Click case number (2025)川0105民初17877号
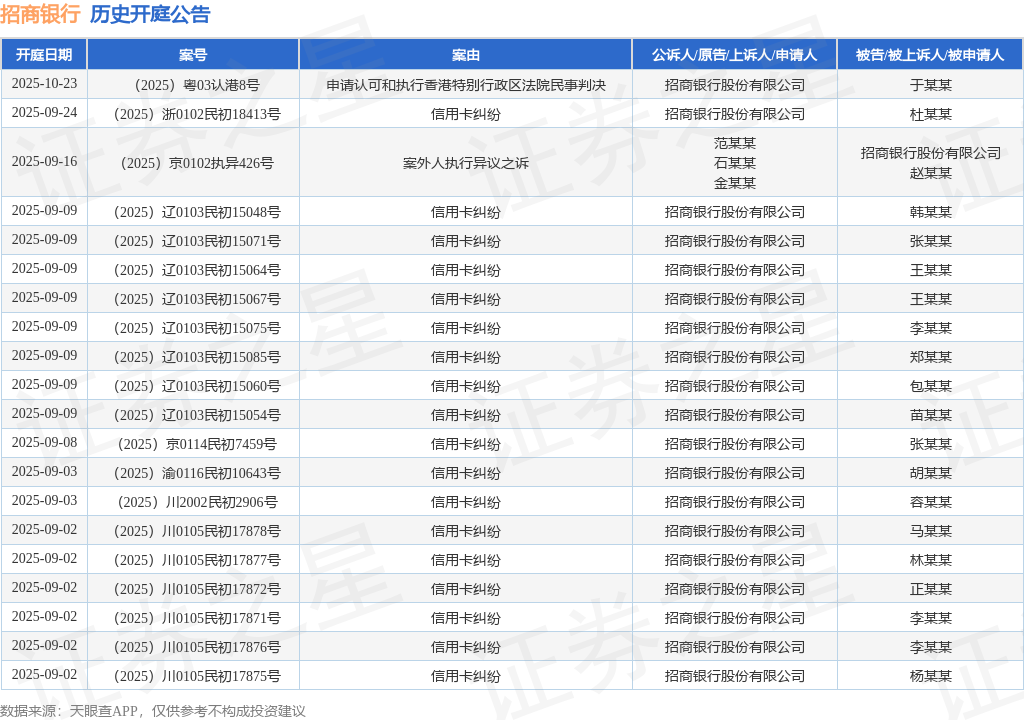The image size is (1024, 720). tap(193, 561)
